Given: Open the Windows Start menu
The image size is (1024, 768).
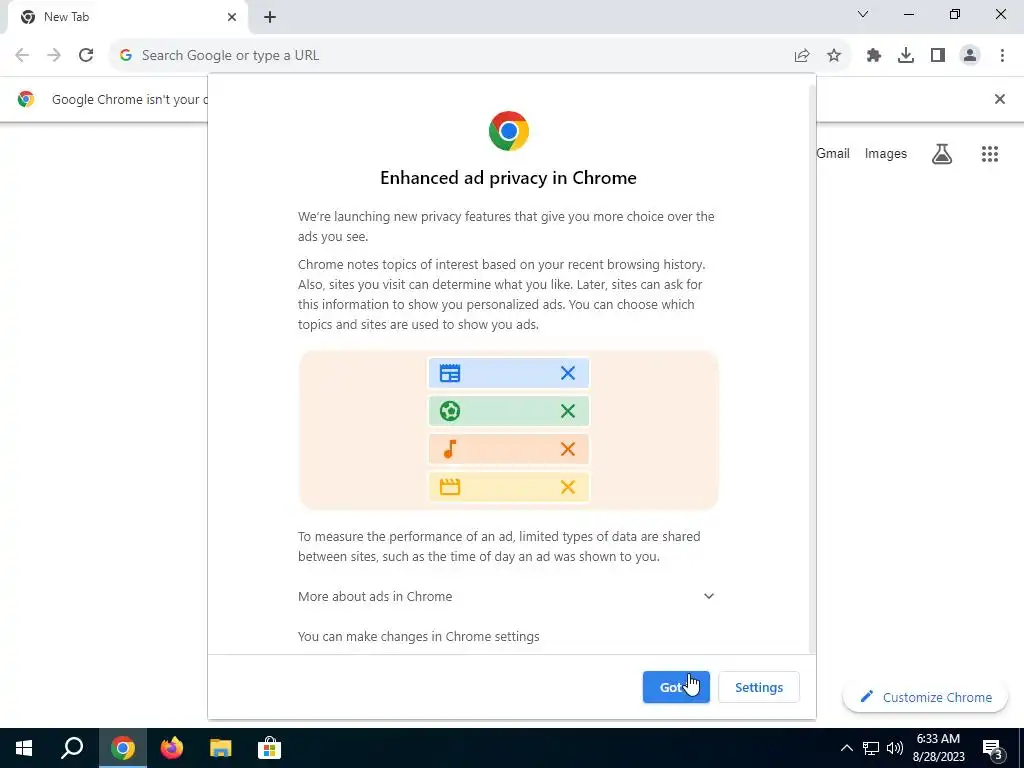Looking at the screenshot, I should point(24,748).
